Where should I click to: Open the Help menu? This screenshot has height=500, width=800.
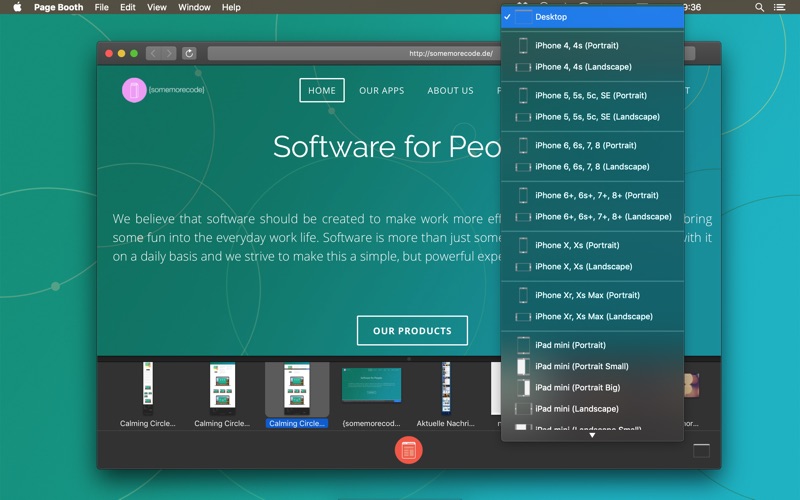click(x=231, y=7)
